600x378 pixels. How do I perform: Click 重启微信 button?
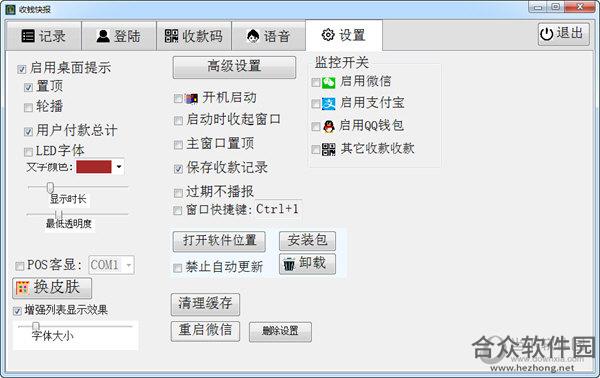[x=205, y=331]
